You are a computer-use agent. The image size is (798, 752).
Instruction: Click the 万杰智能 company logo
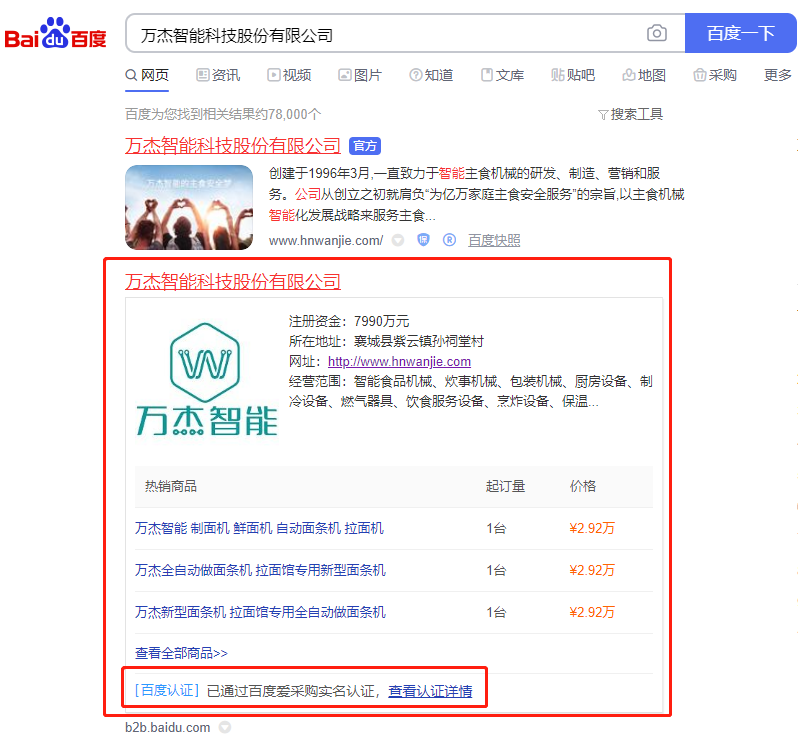[207, 380]
